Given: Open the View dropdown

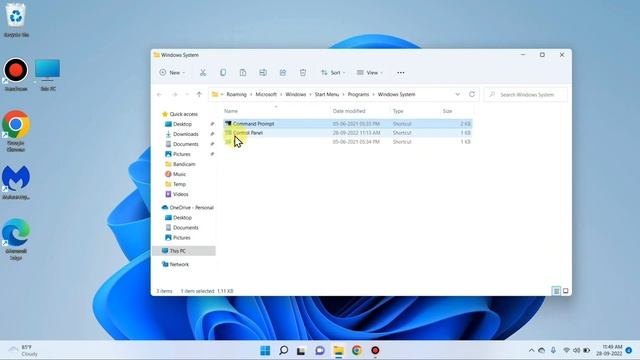Looking at the screenshot, I should (370, 73).
